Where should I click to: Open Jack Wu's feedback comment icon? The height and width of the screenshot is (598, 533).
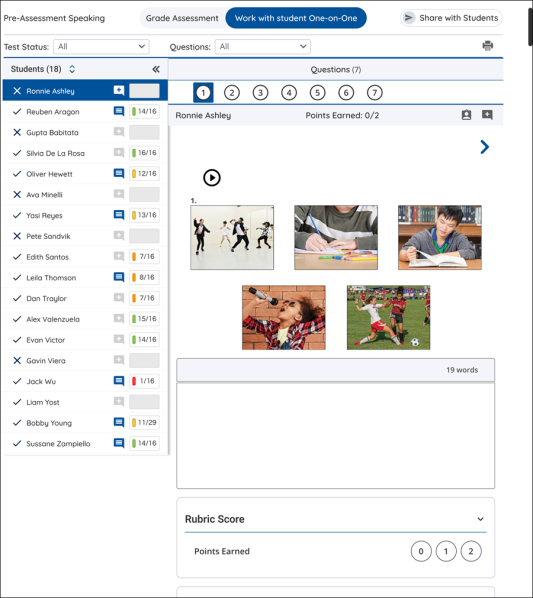pos(119,381)
